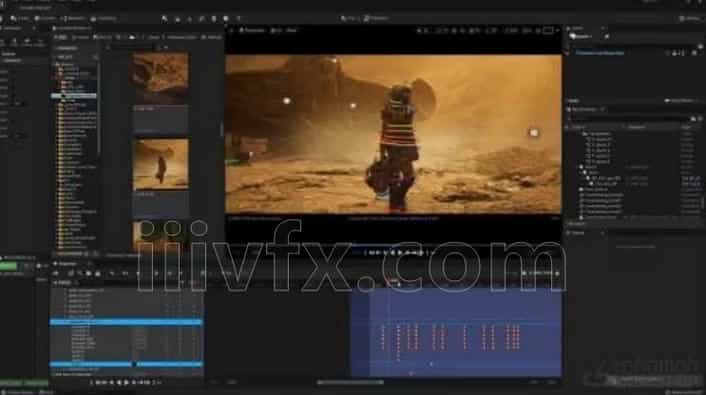Select the highlighted folder in the content browser tree
The height and width of the screenshot is (395, 706).
click(x=74, y=96)
